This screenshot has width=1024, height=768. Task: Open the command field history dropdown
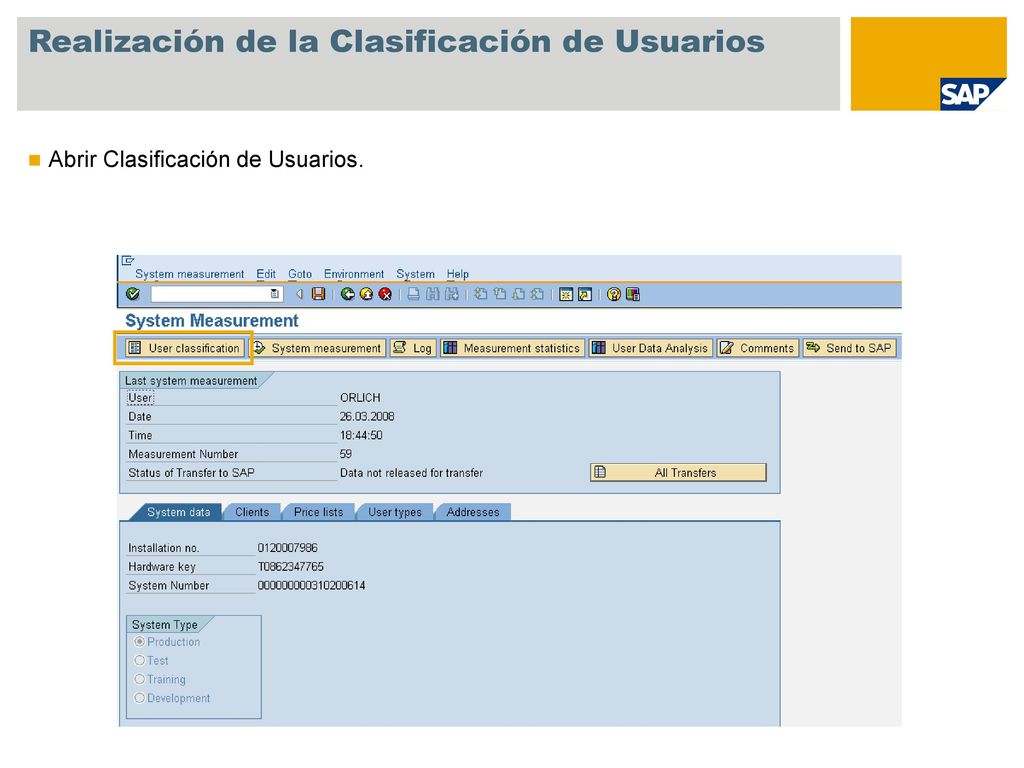(275, 294)
